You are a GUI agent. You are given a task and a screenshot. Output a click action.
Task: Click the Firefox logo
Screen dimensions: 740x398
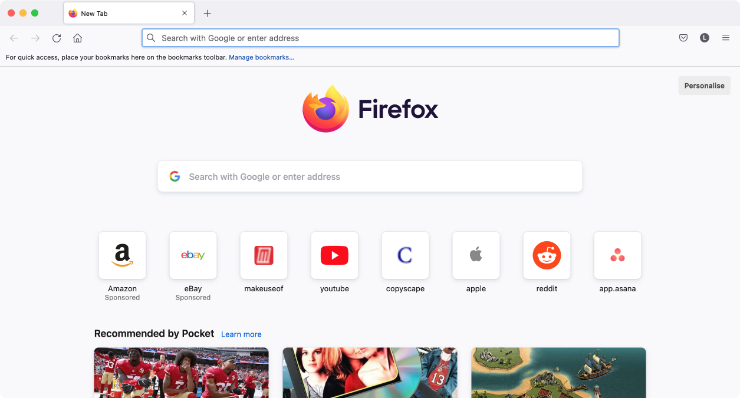tap(370, 109)
